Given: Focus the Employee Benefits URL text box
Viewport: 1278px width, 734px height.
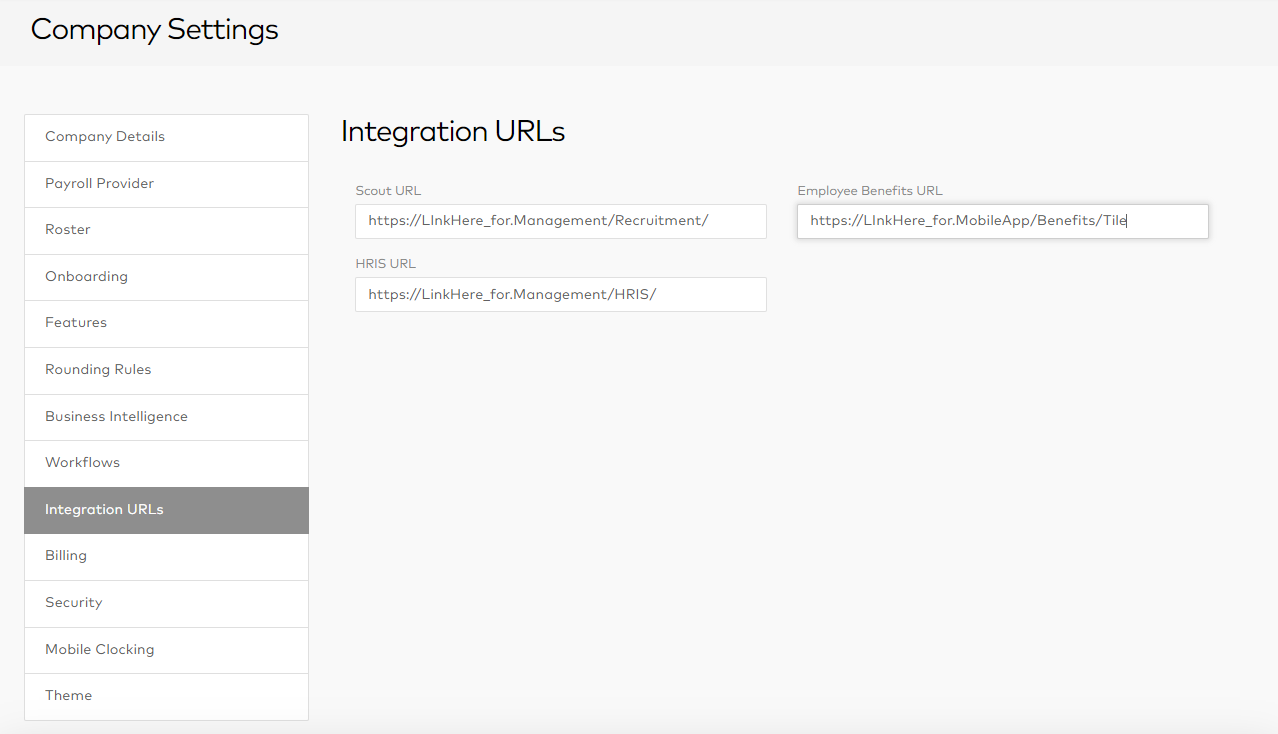Looking at the screenshot, I should [x=1002, y=221].
